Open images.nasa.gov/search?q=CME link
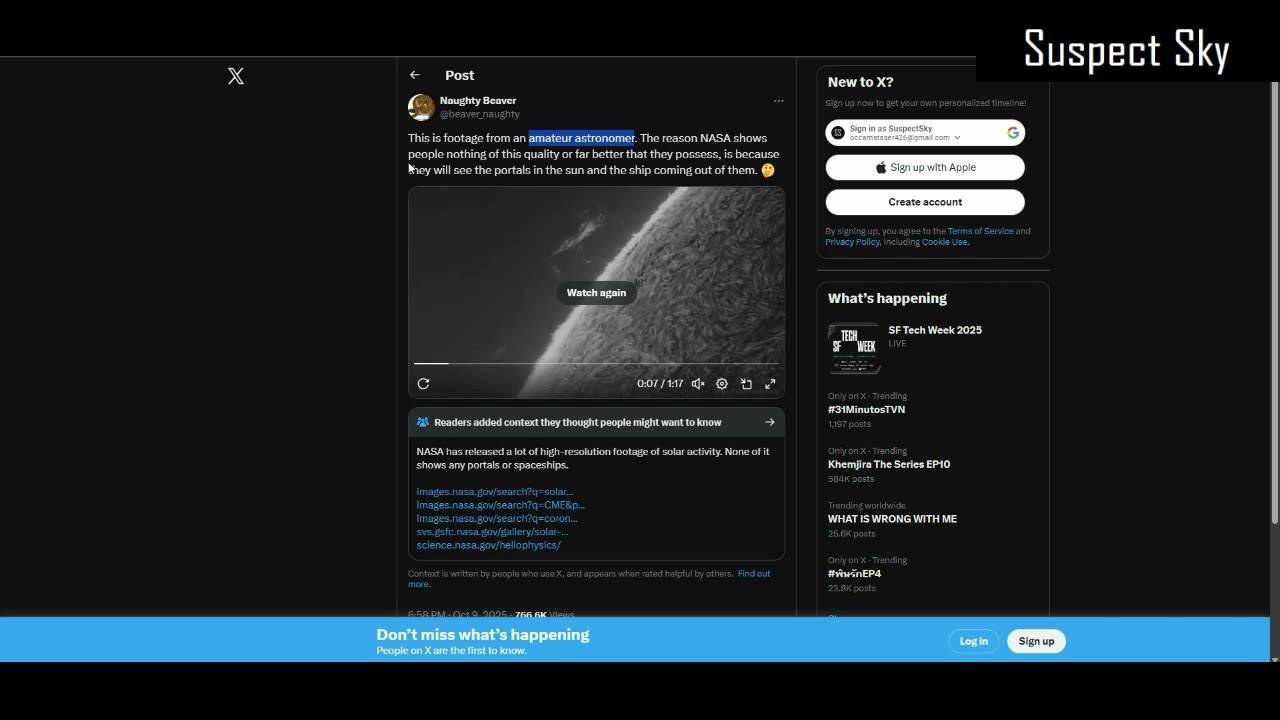This screenshot has height=720, width=1280. (x=501, y=505)
